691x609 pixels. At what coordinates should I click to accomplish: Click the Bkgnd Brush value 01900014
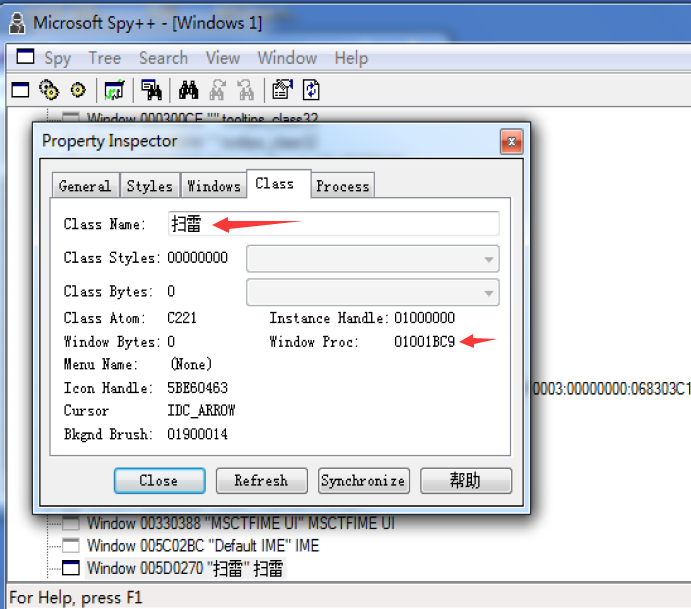pyautogui.click(x=197, y=434)
